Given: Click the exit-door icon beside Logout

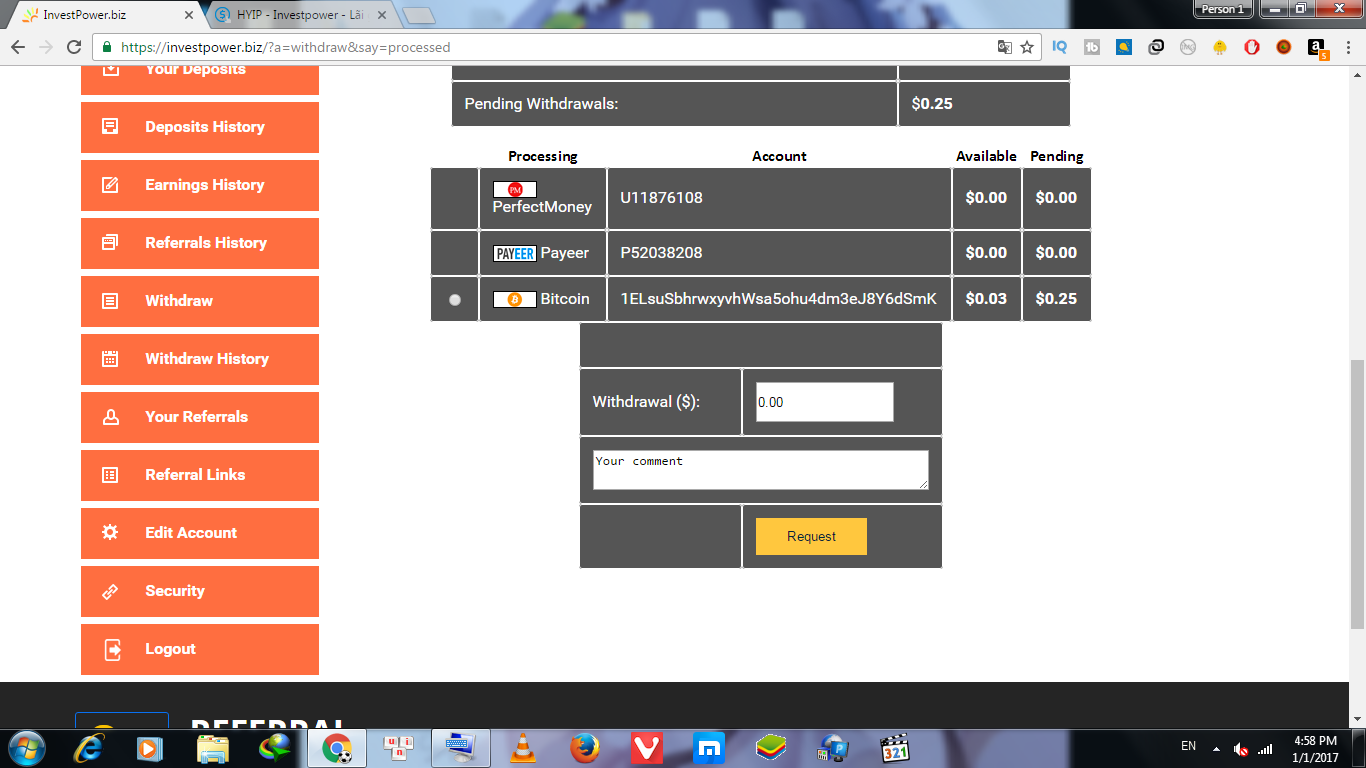Looking at the screenshot, I should coord(113,649).
